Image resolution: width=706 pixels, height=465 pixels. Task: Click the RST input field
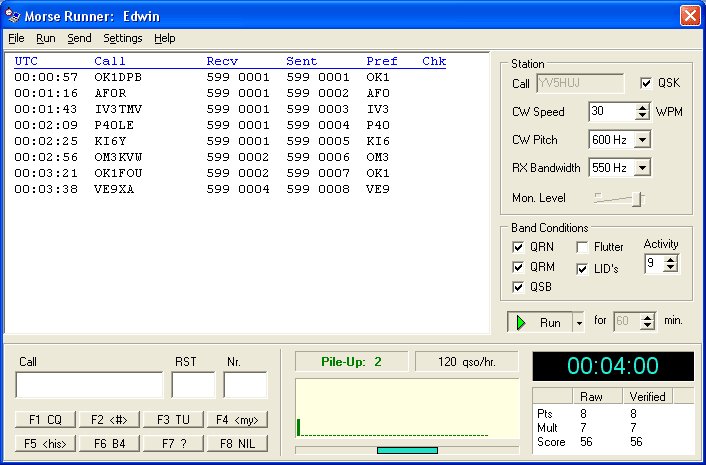pos(193,385)
